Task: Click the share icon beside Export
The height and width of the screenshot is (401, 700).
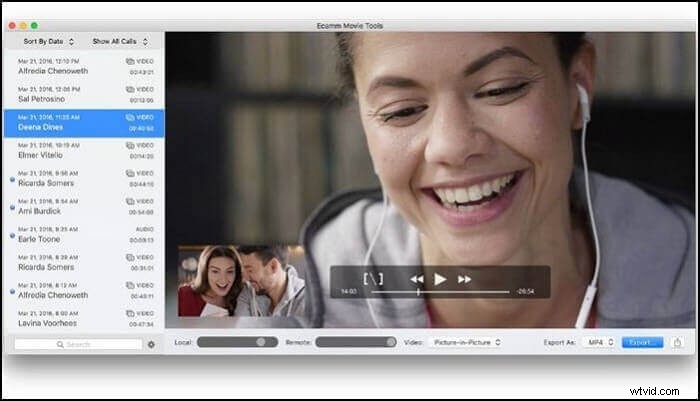Action: pyautogui.click(x=677, y=343)
